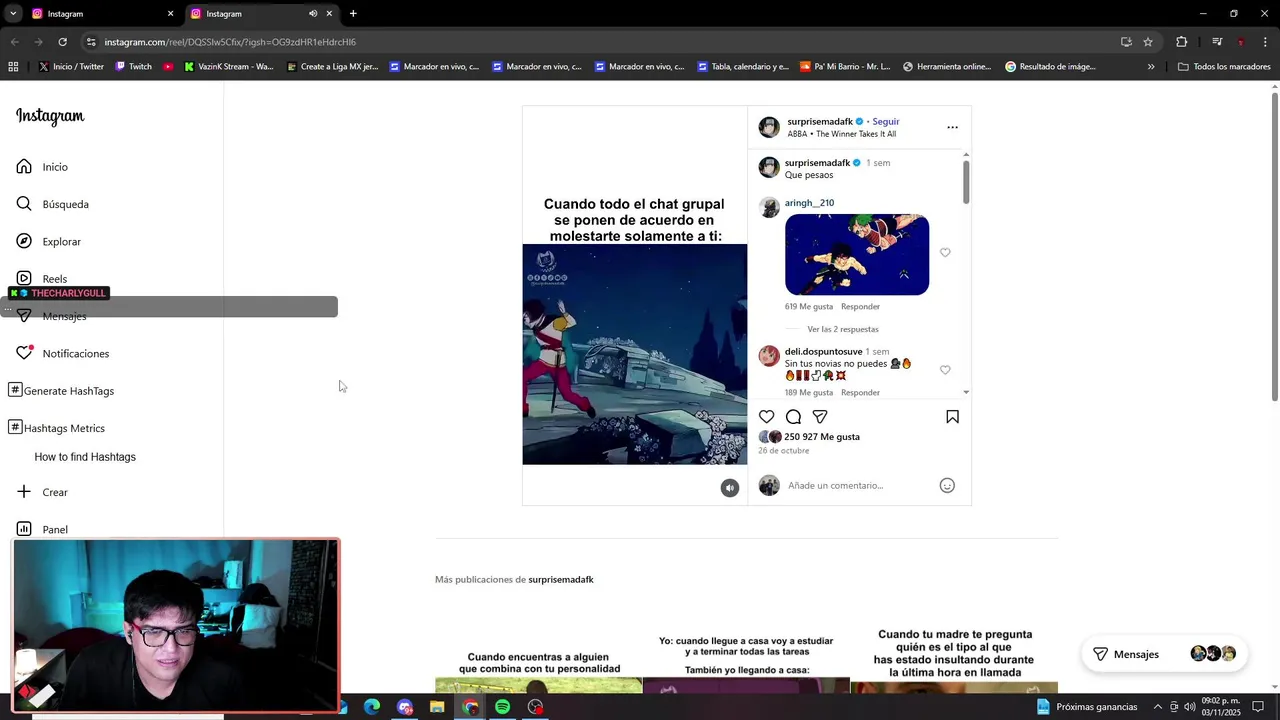Viewport: 1280px width, 720px height.
Task: Open Twitch bookmark
Action: coord(134,67)
